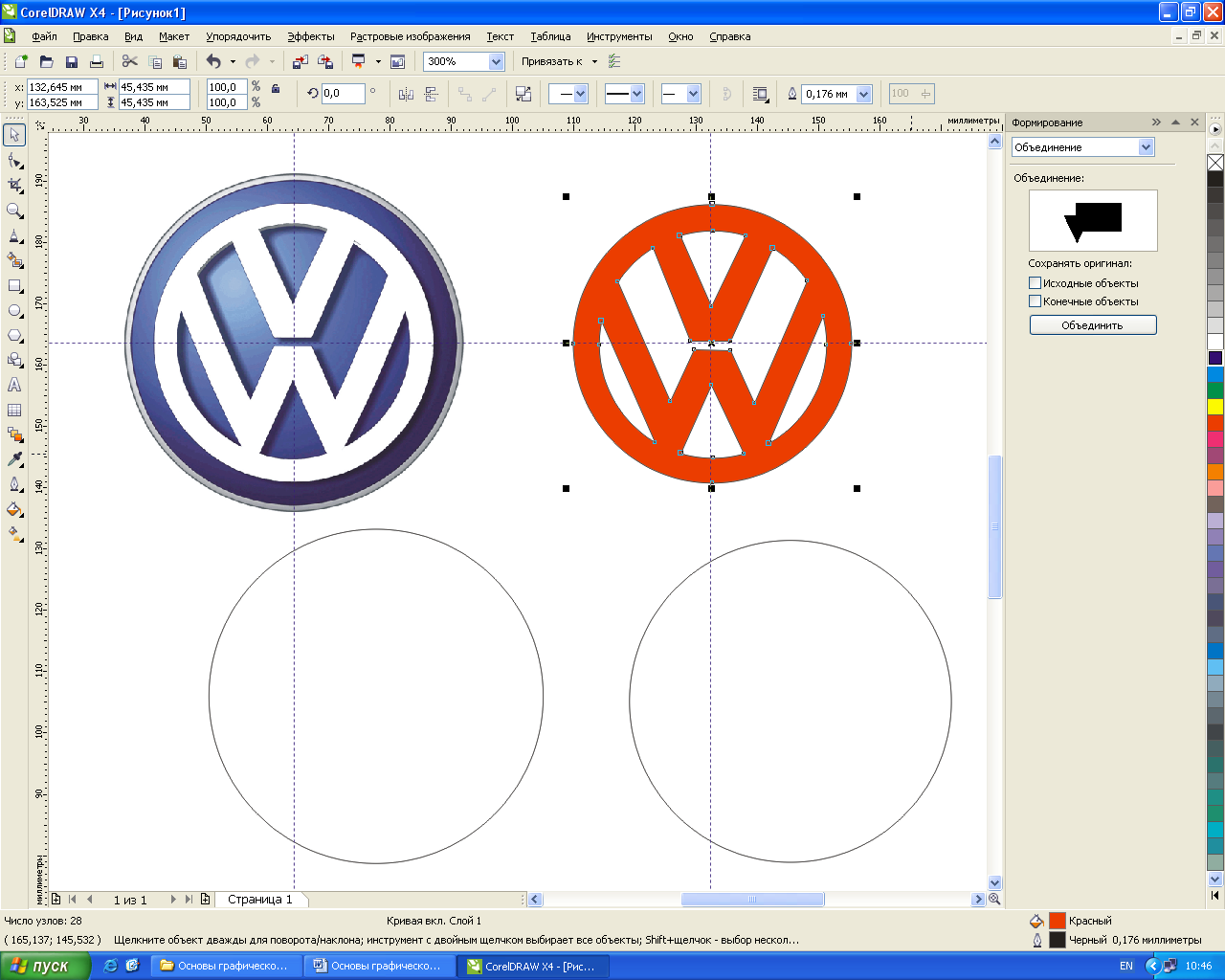This screenshot has width=1225, height=980.
Task: Open the zoom level 300% dropdown
Action: [496, 61]
